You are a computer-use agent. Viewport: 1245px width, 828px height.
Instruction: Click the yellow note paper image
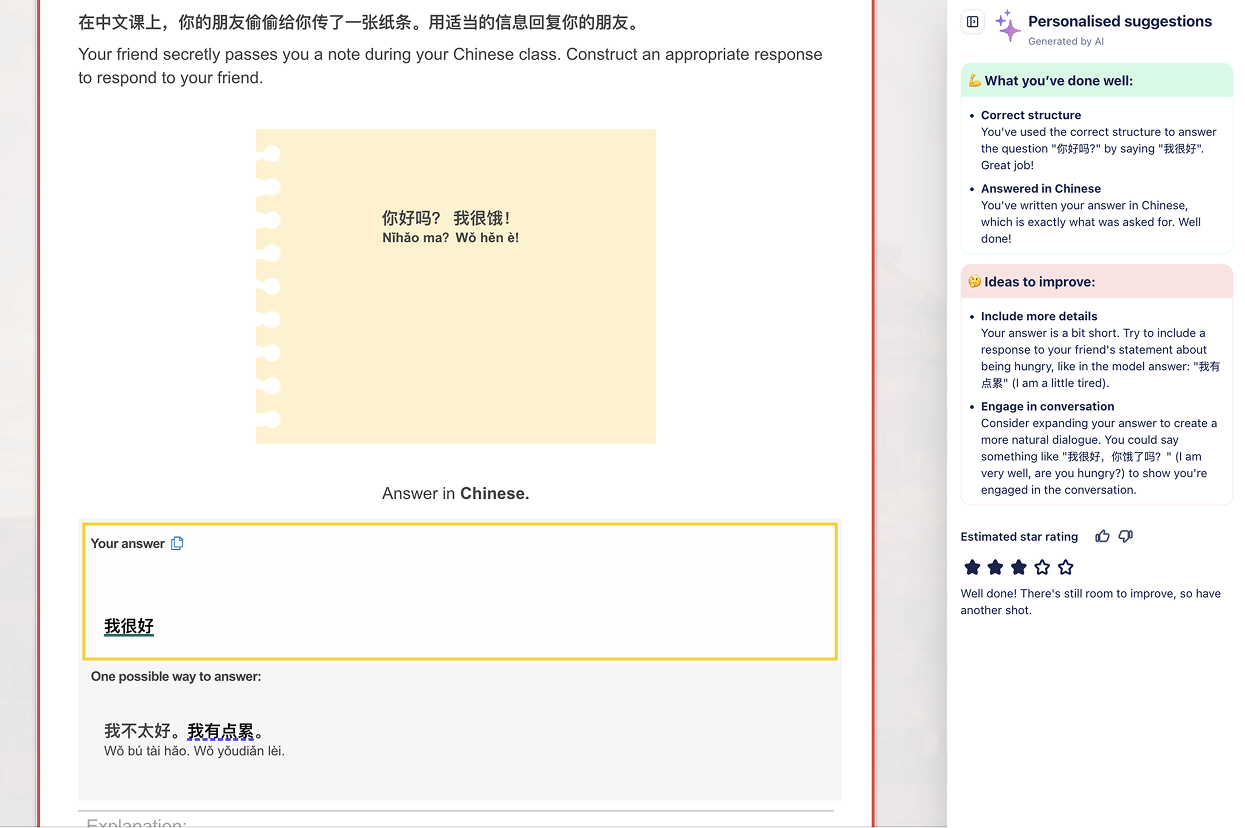tap(456, 286)
